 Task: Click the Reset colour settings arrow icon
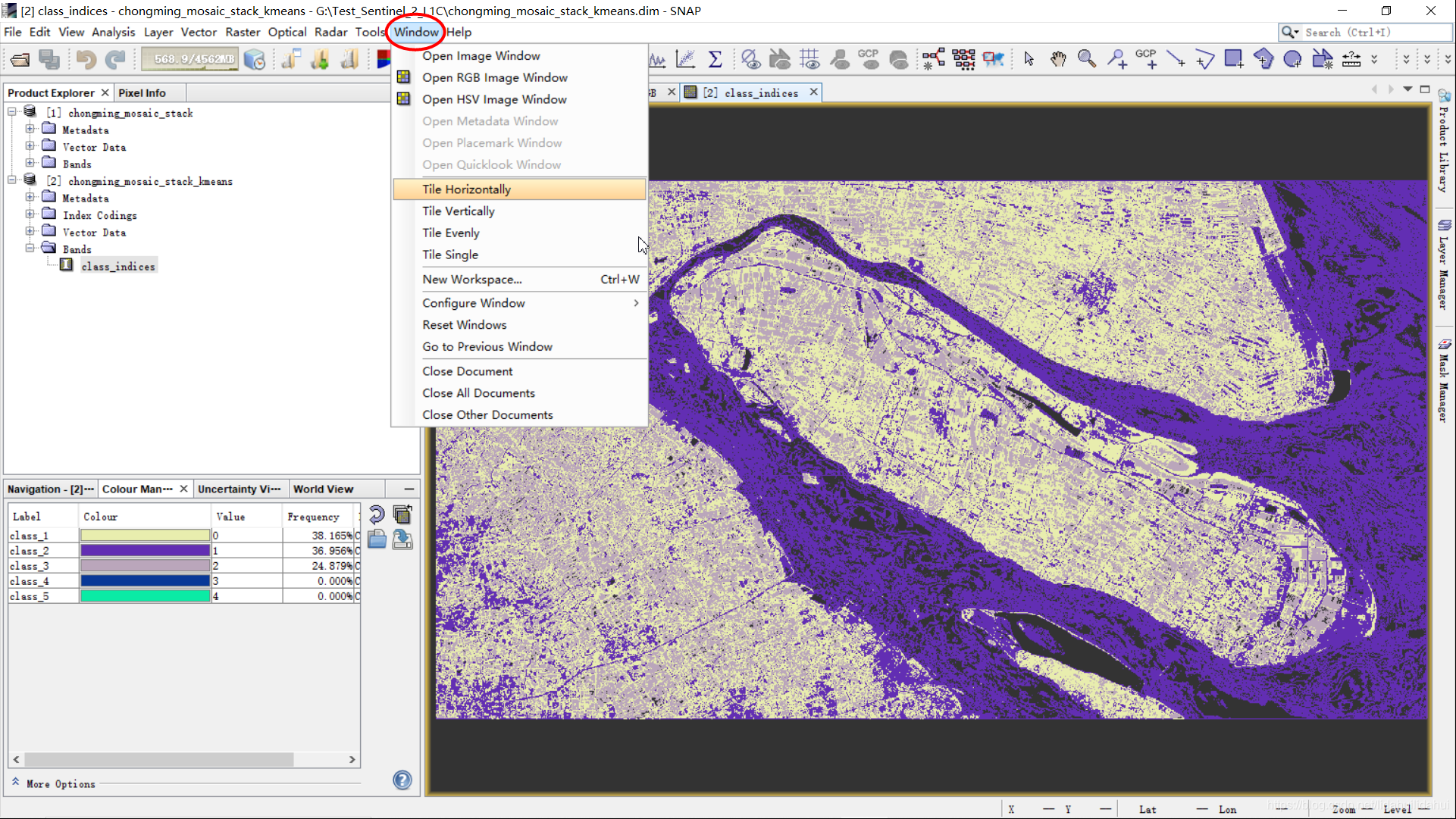pyautogui.click(x=377, y=515)
